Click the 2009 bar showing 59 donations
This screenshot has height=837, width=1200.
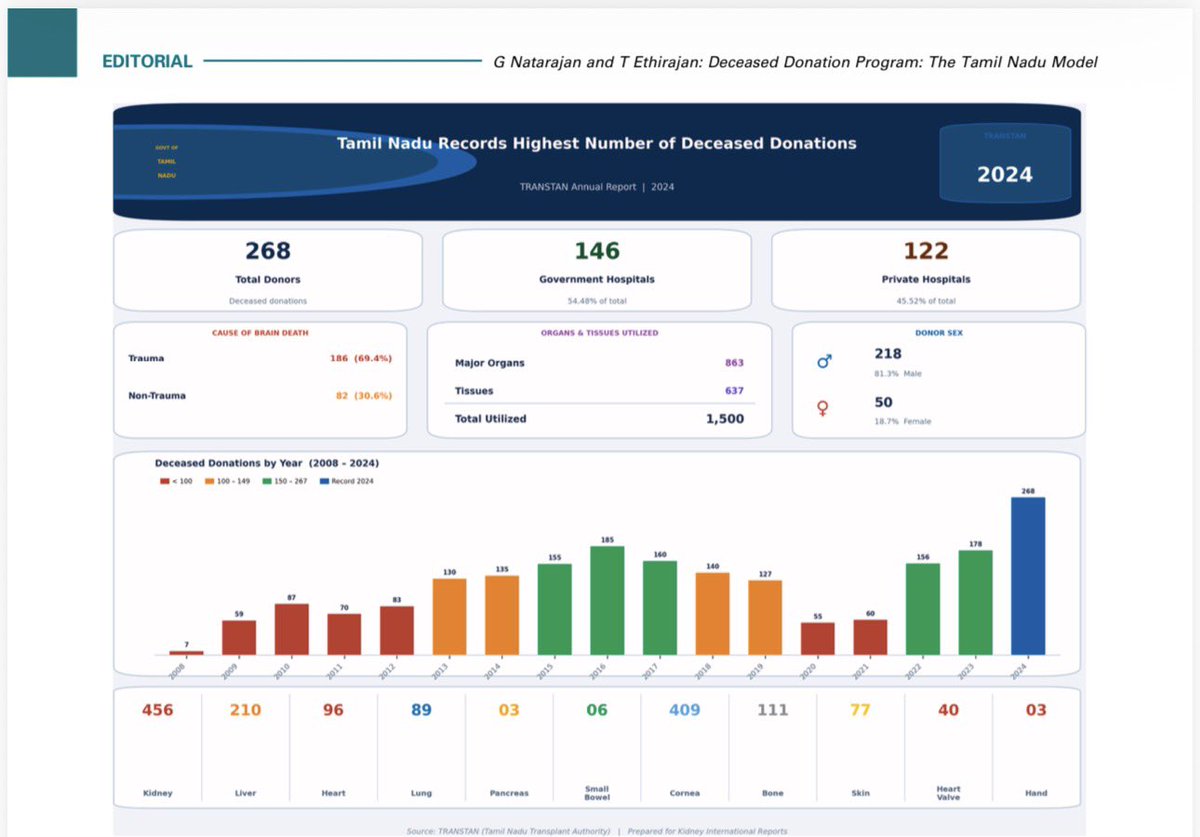click(239, 638)
